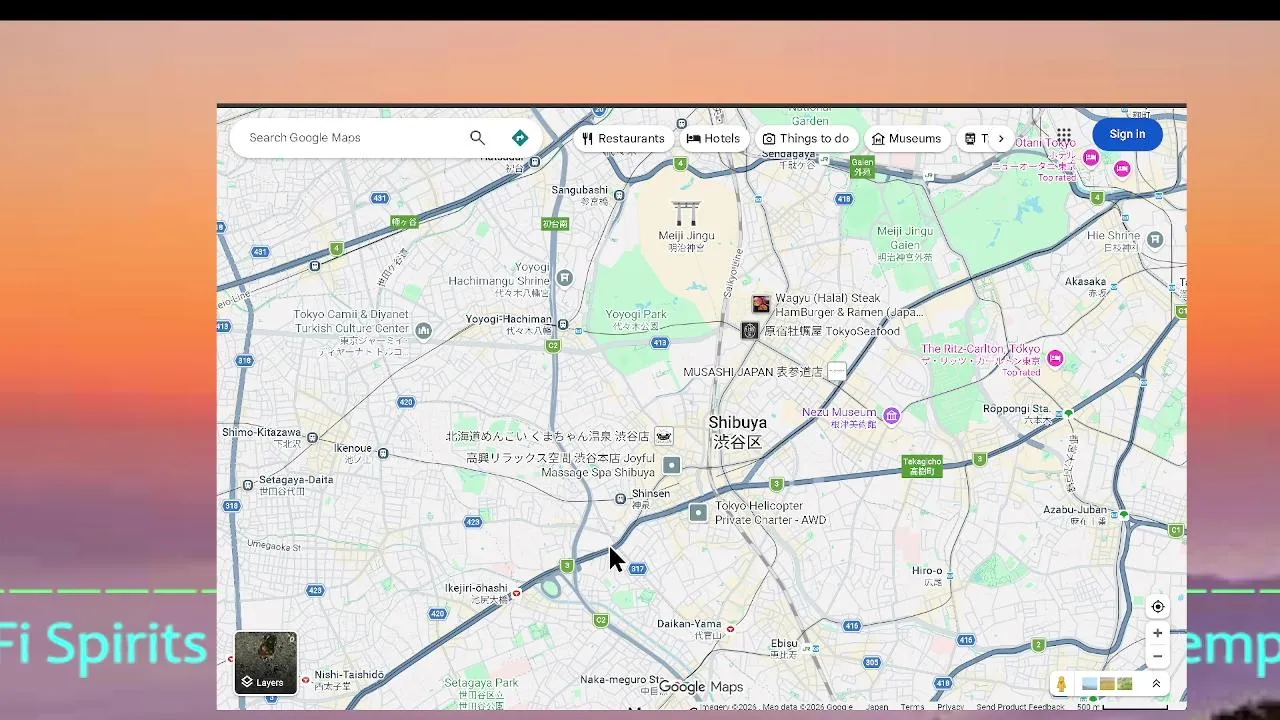The height and width of the screenshot is (720, 1280).
Task: Click the Ikejiri-ohashi station label
Action: [x=476, y=593]
